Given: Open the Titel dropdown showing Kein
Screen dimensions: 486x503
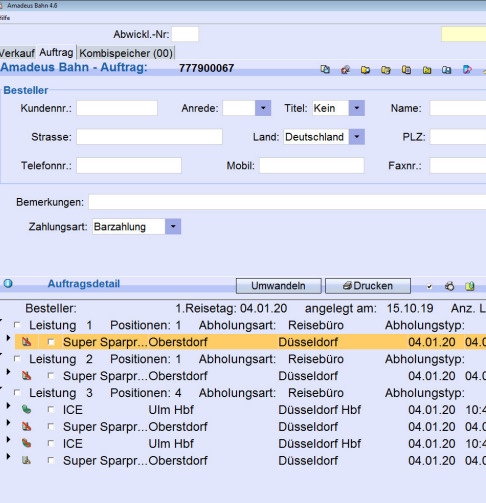Looking at the screenshot, I should (357, 108).
